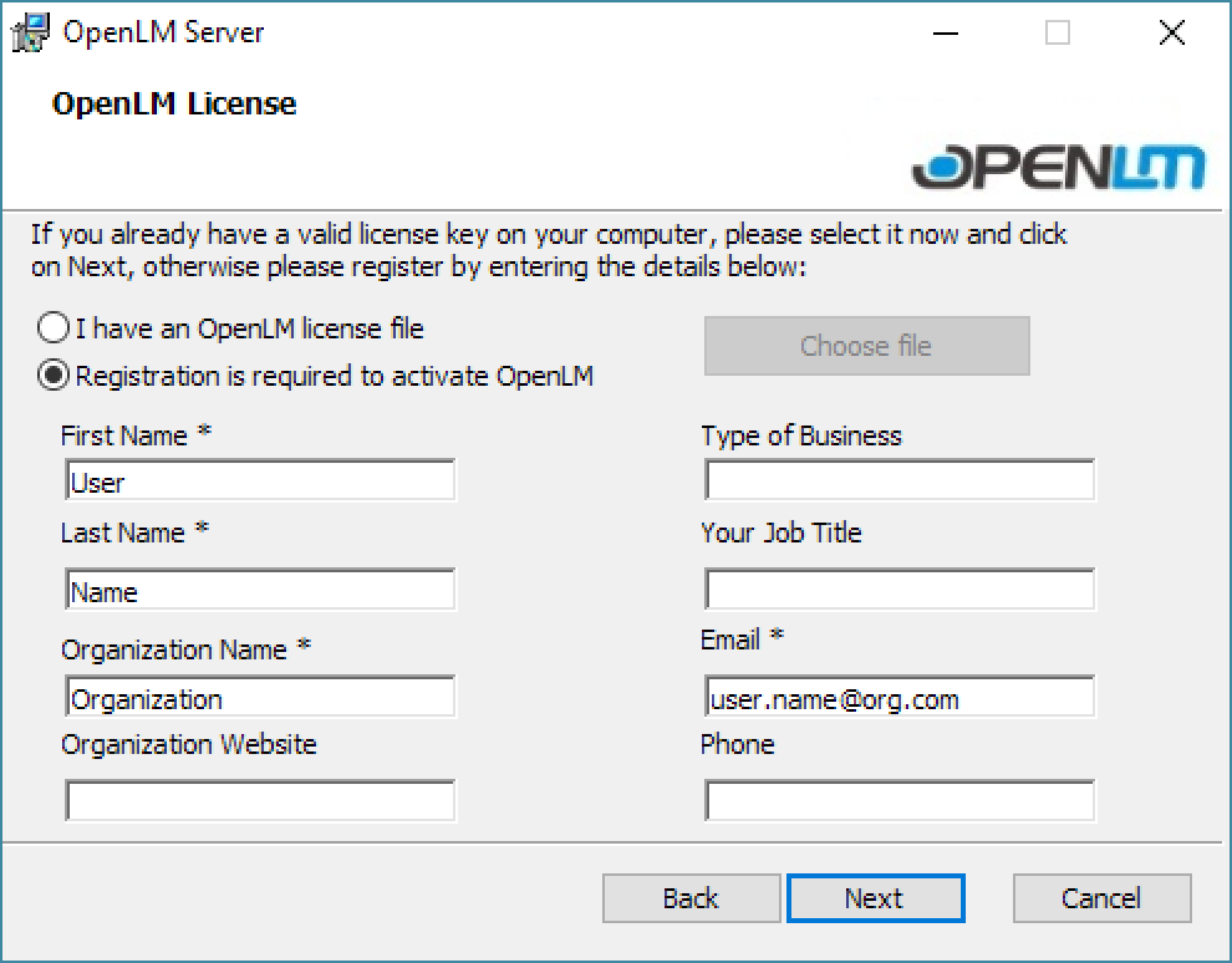Go back with the Back button
The image size is (1232, 963).
pyautogui.click(x=691, y=898)
